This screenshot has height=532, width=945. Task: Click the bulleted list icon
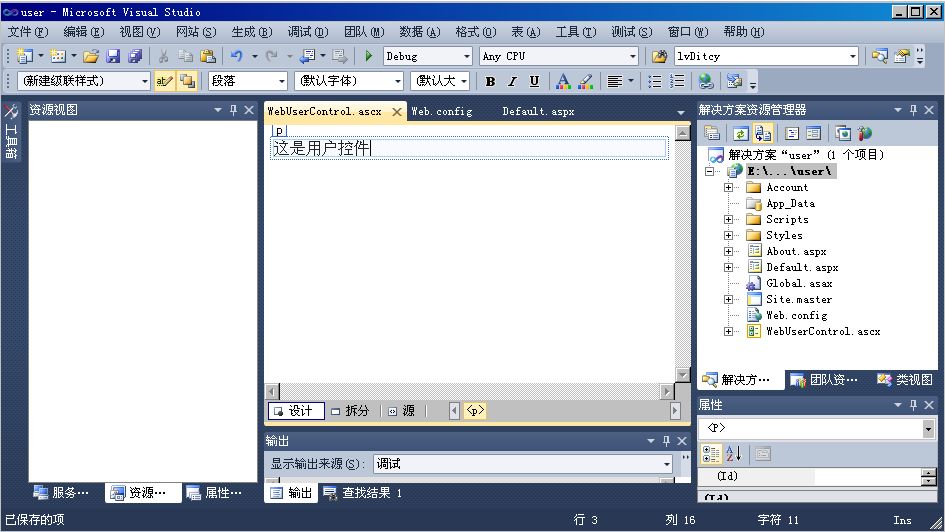[x=655, y=81]
